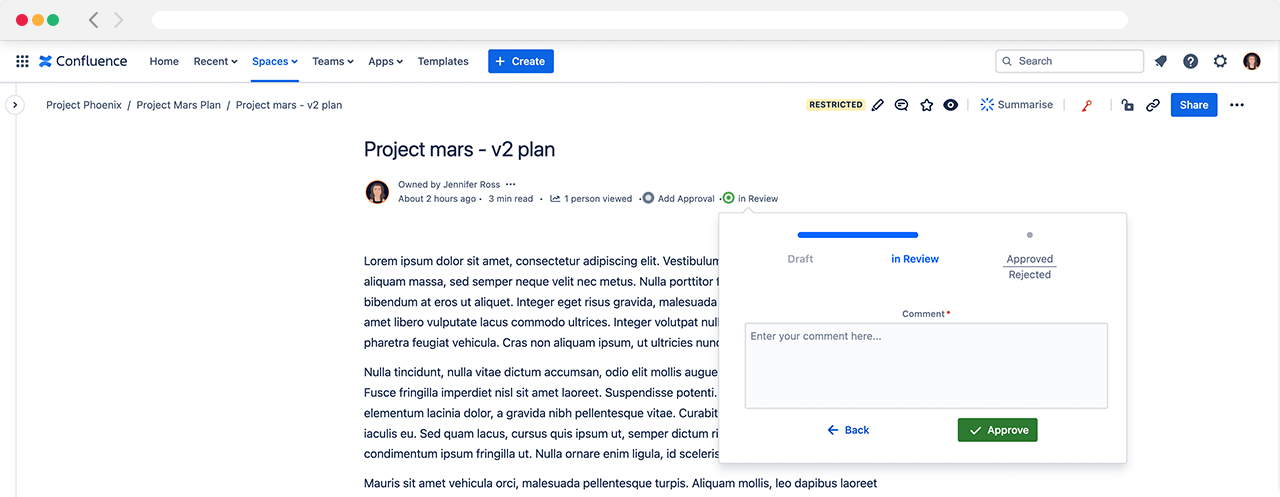This screenshot has width=1280, height=497.
Task: Open page restrictions lock icon
Action: point(1128,105)
